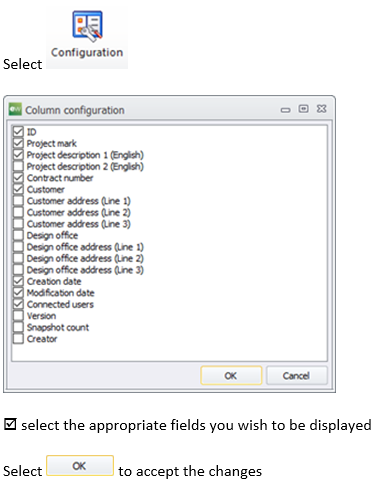The width and height of the screenshot is (385, 482).
Task: Disable the Creation date column
Action: point(18,281)
